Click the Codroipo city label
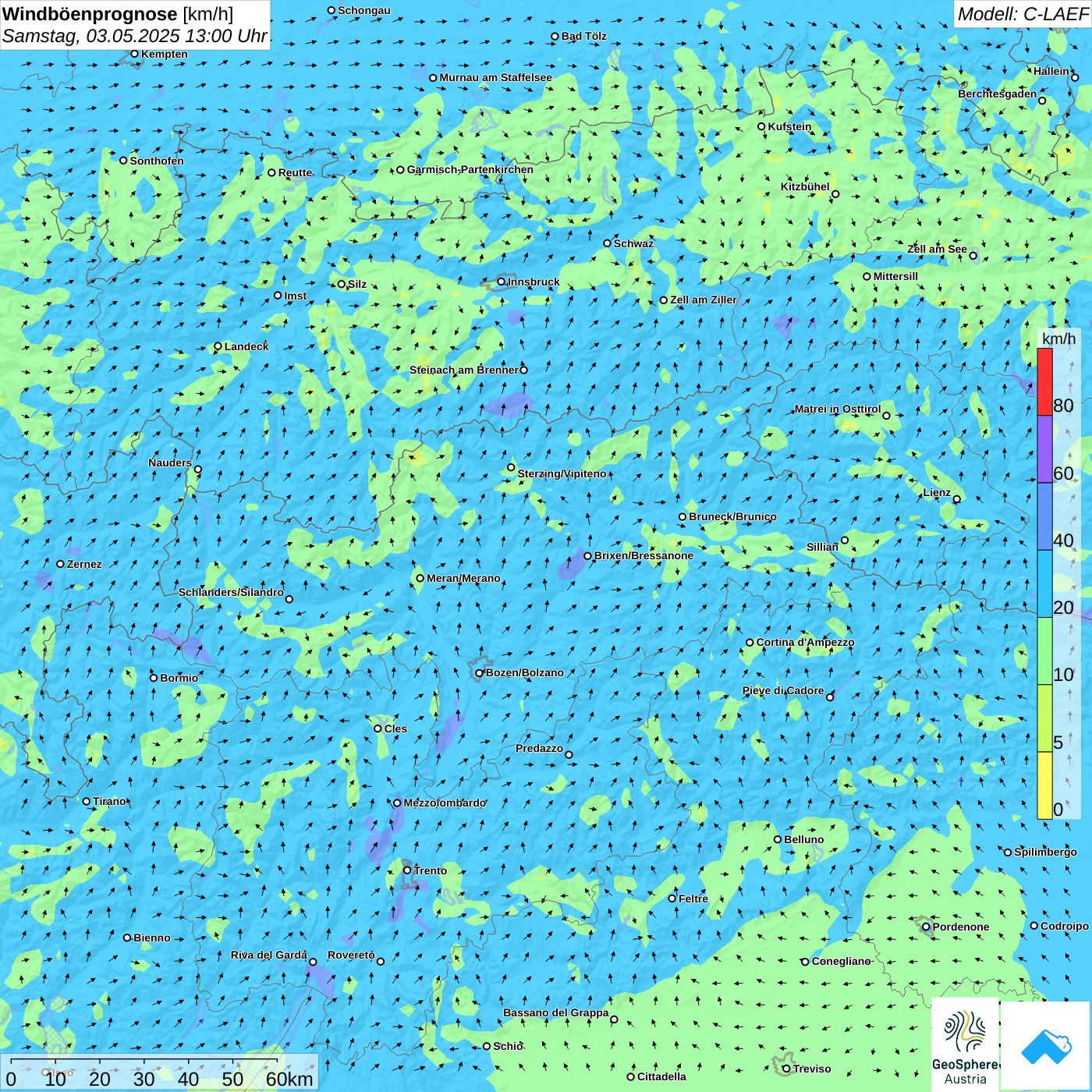1092x1092 pixels. (1065, 926)
